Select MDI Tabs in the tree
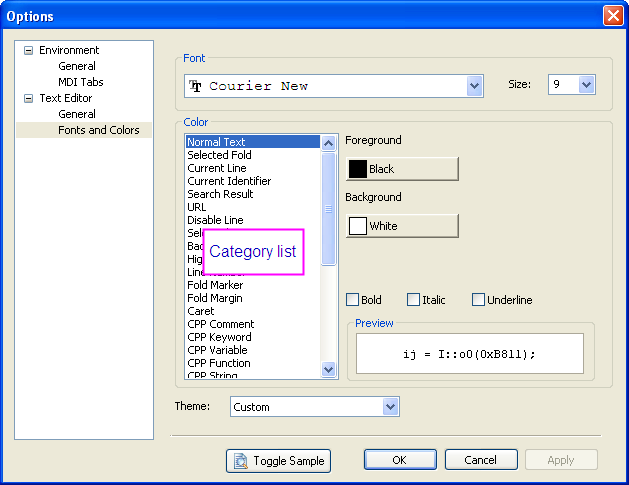The width and height of the screenshot is (629, 485). pos(80,82)
